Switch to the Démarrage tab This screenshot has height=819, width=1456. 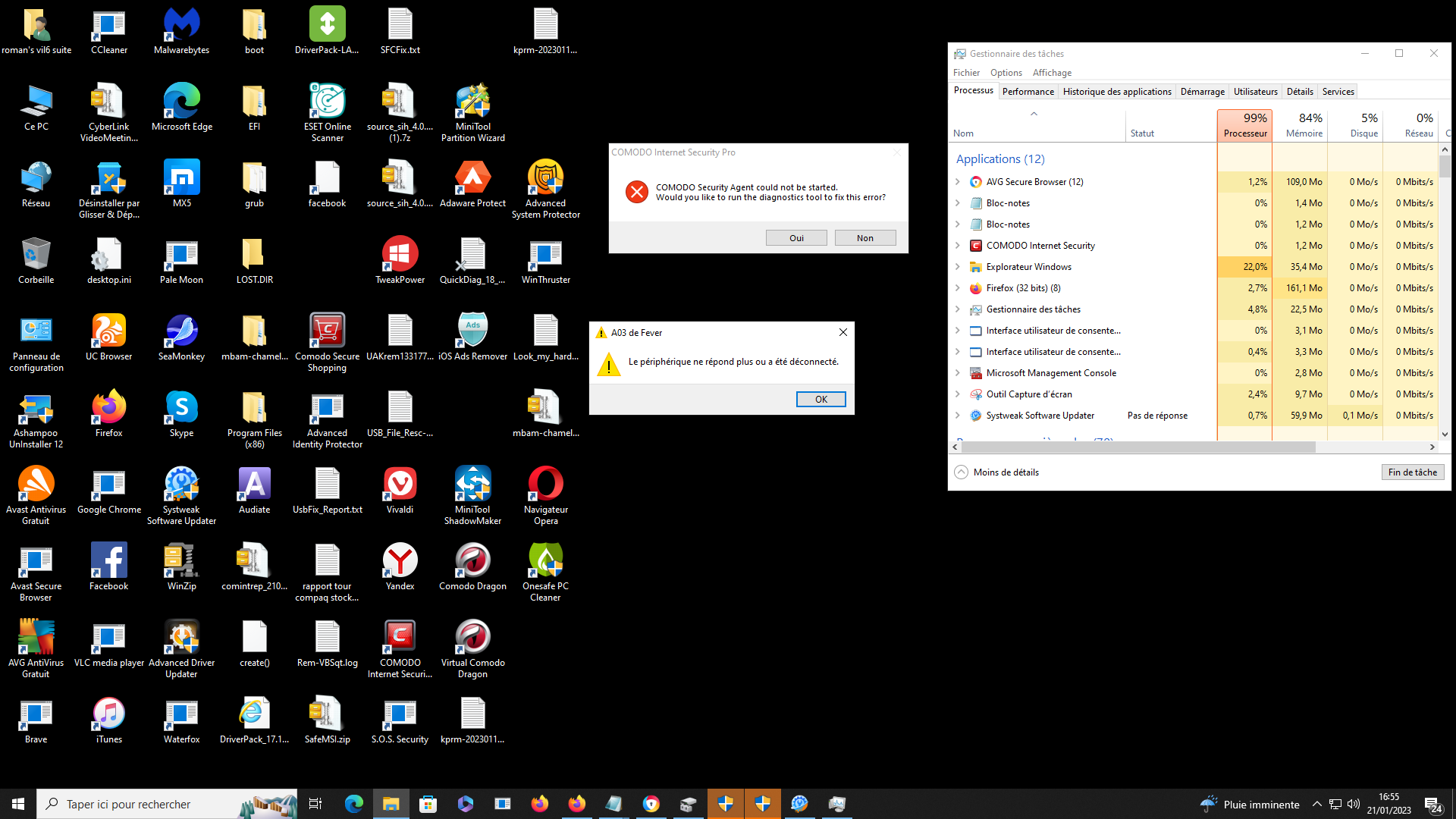[x=1202, y=92]
